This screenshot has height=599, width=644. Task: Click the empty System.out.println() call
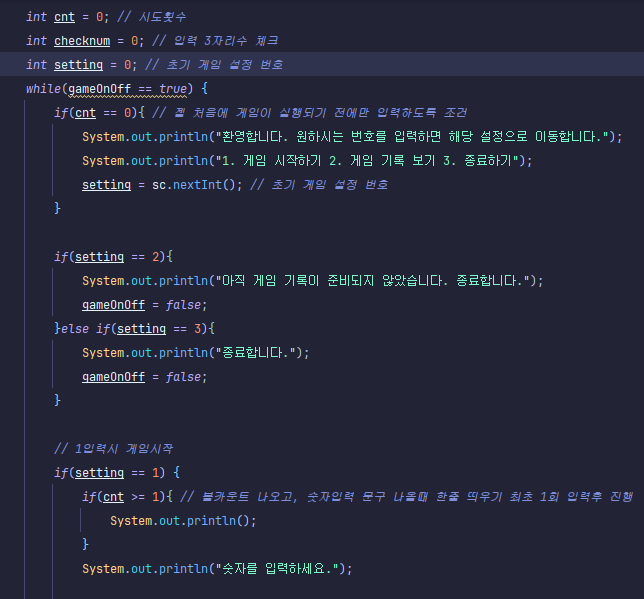pos(183,521)
